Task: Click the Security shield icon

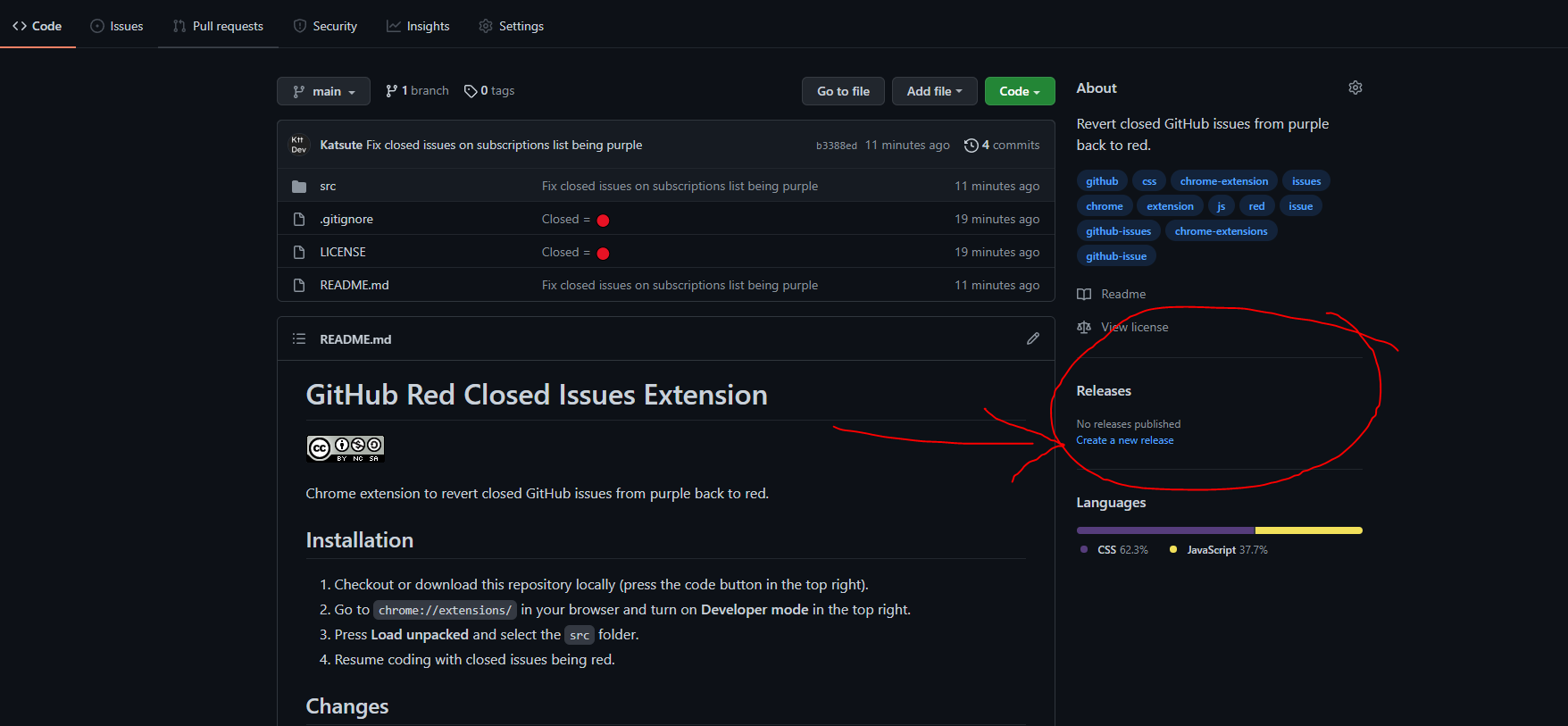Action: tap(300, 26)
